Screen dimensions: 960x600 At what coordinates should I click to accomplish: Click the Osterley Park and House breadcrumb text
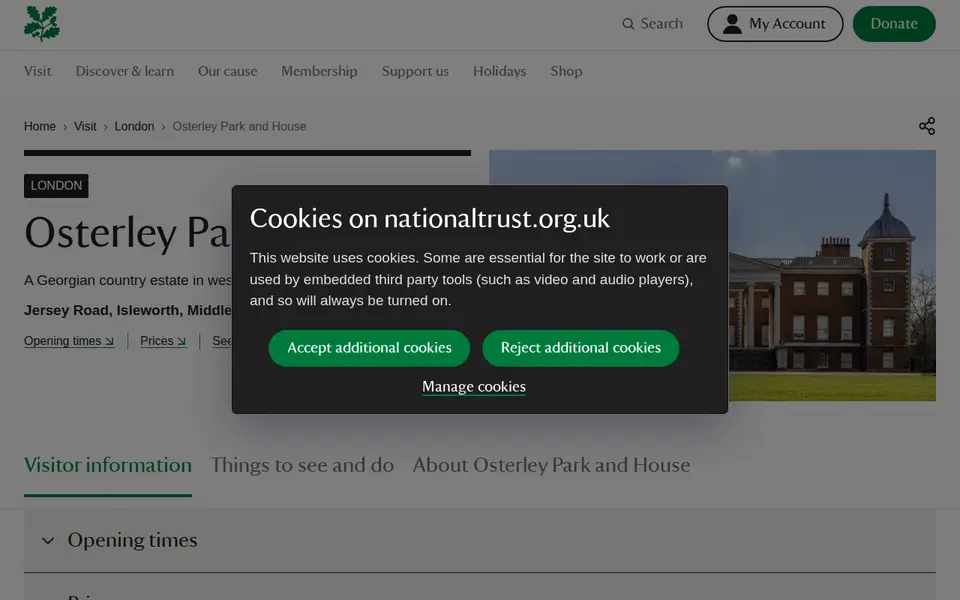pos(239,126)
